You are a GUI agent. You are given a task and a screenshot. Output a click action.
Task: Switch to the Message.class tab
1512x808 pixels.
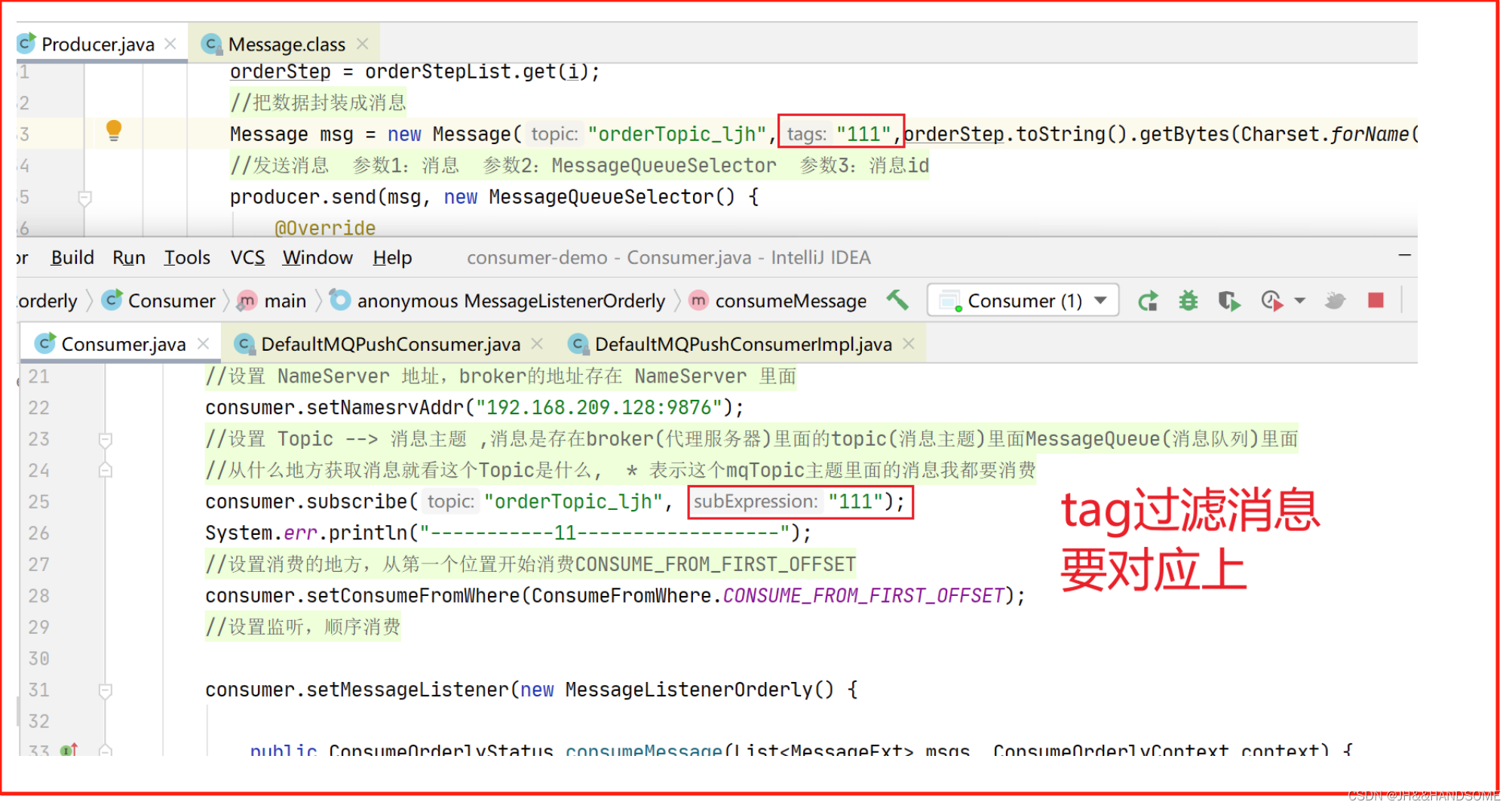coord(287,44)
